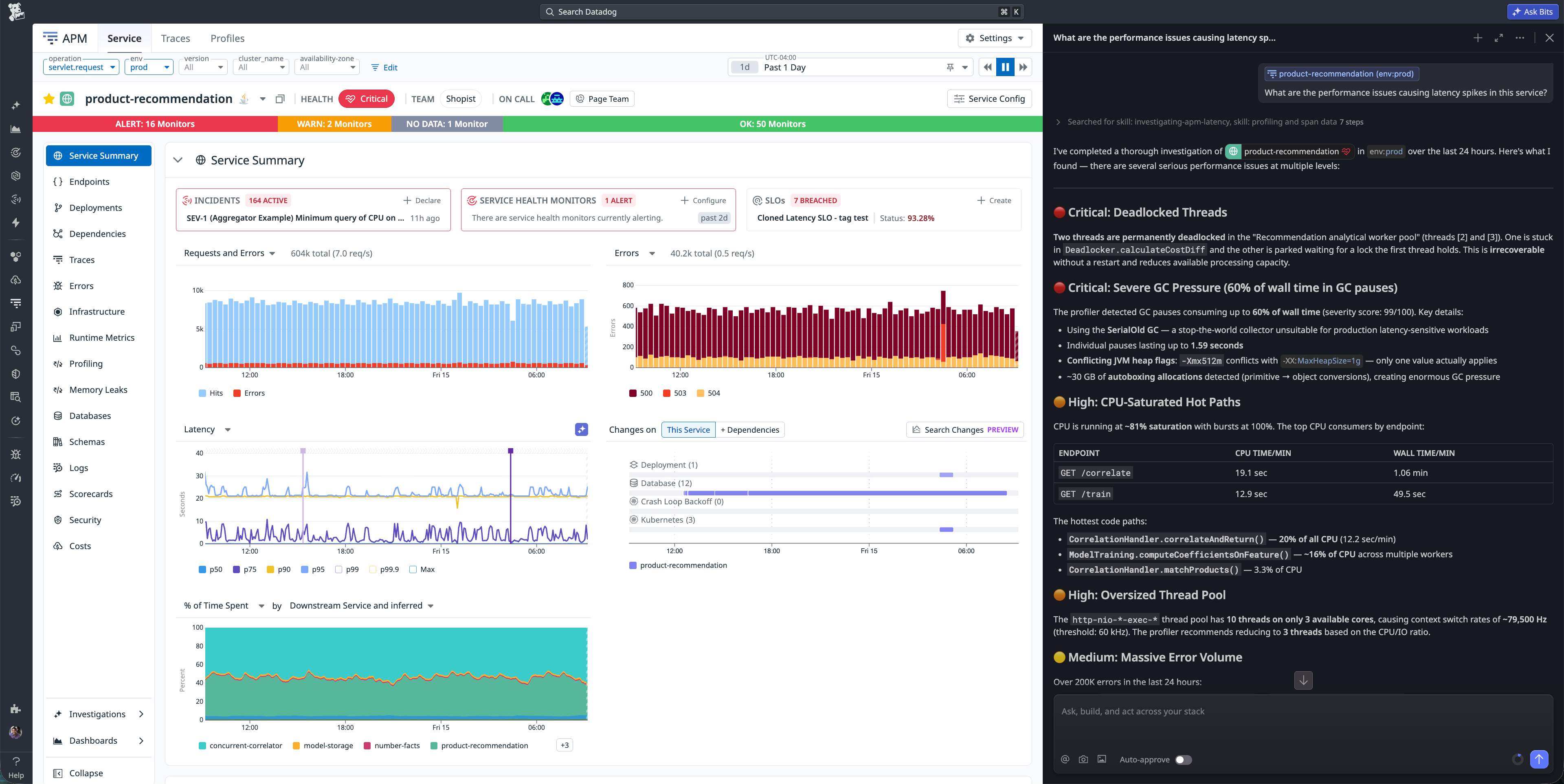
Task: Open the operation servlet.request dropdown
Action: tap(81, 67)
